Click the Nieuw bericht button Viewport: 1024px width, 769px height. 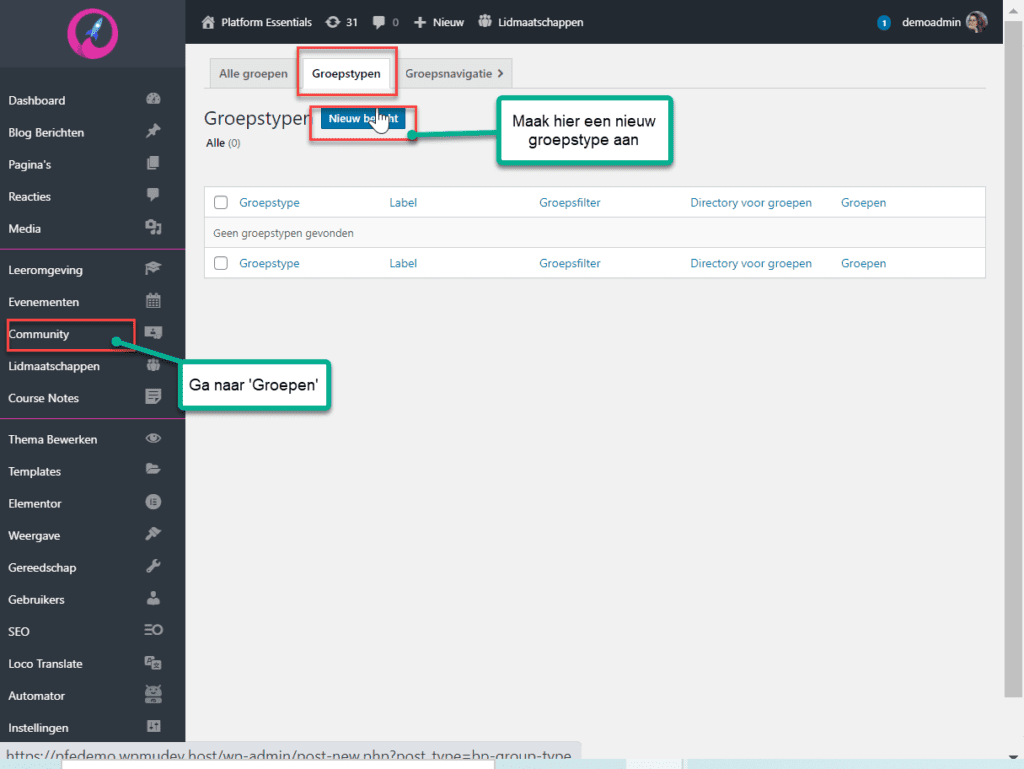[x=363, y=118]
